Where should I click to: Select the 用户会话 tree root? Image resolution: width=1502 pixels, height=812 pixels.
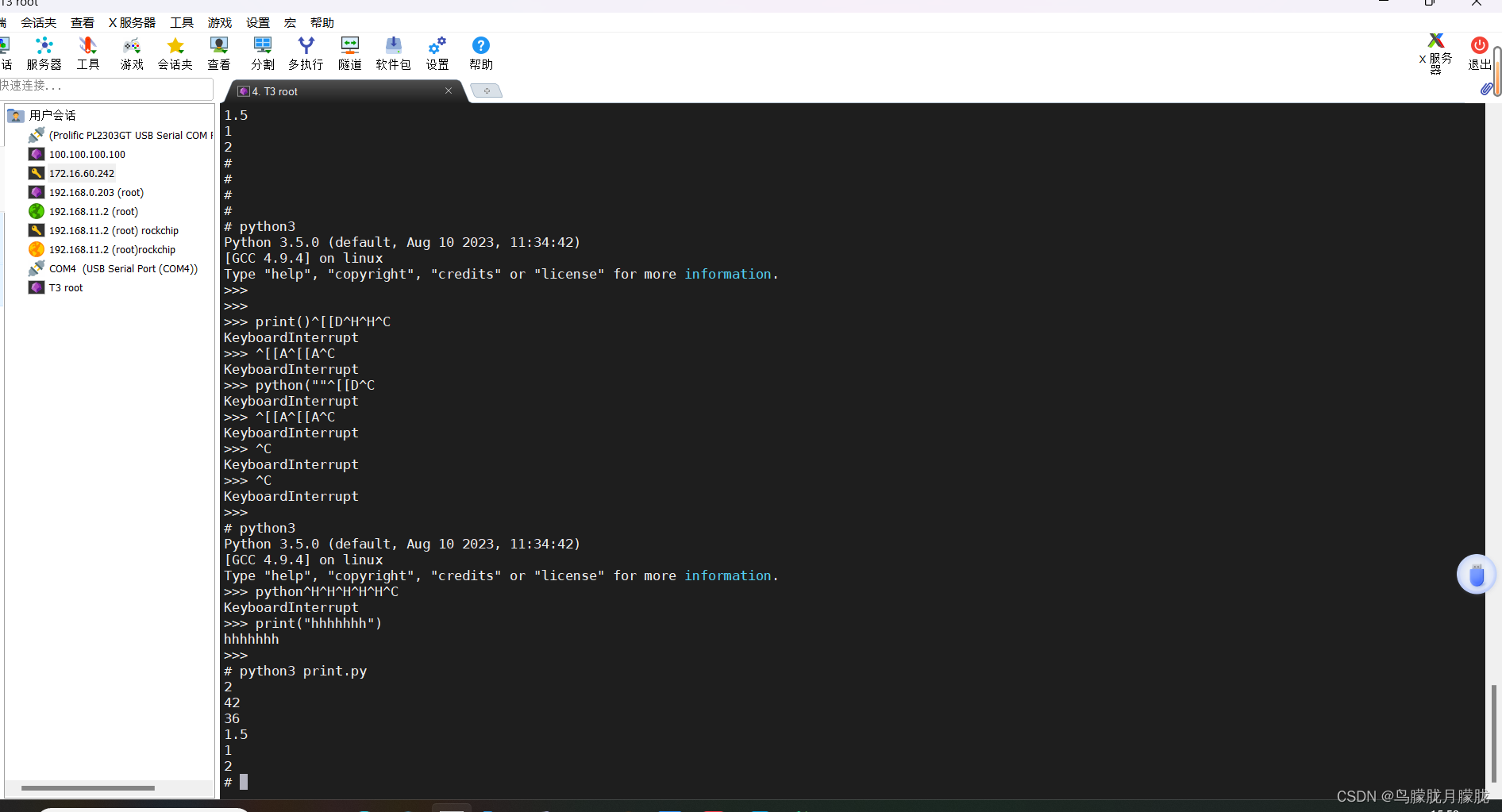tap(52, 116)
